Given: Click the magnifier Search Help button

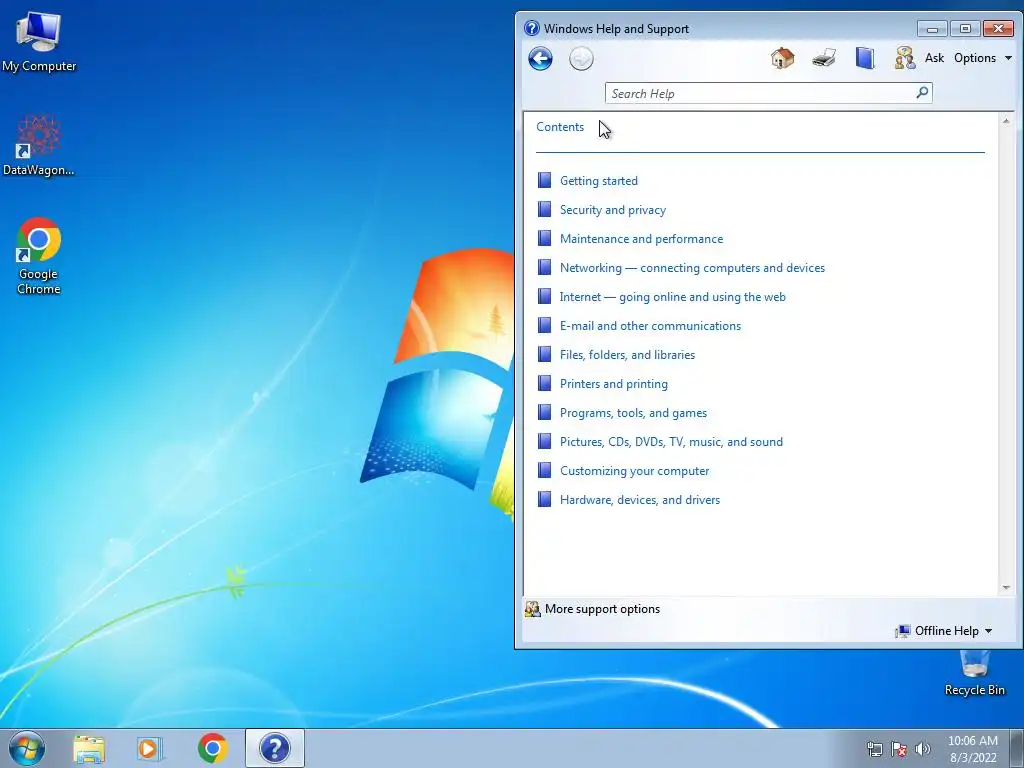Looking at the screenshot, I should [x=922, y=93].
